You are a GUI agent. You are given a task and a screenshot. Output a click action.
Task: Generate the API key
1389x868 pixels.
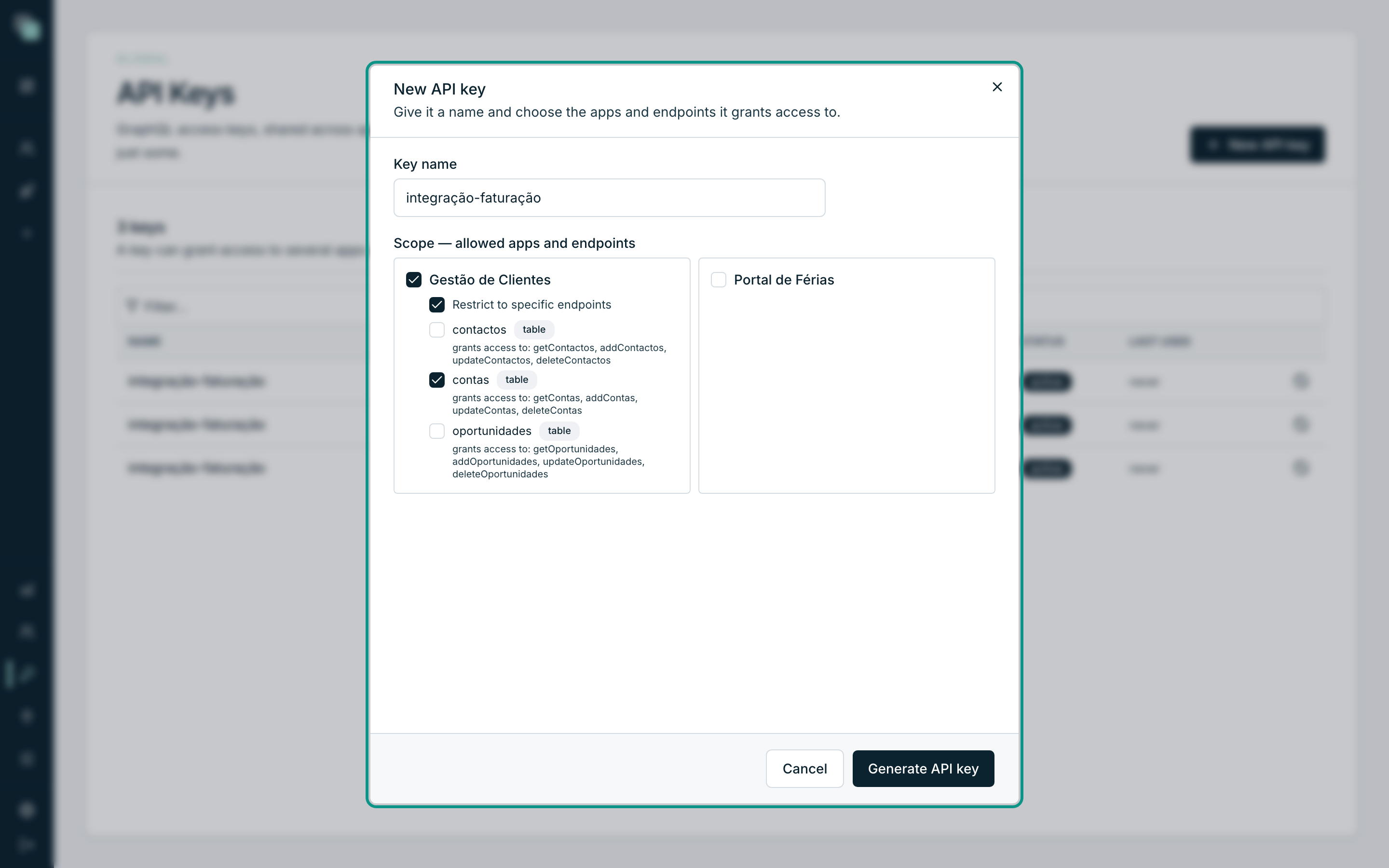923,769
